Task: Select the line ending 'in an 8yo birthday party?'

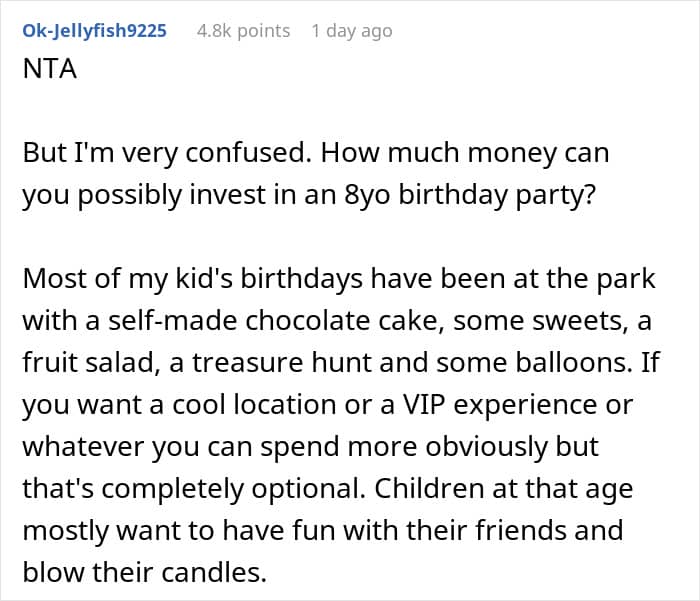Action: 309,195
